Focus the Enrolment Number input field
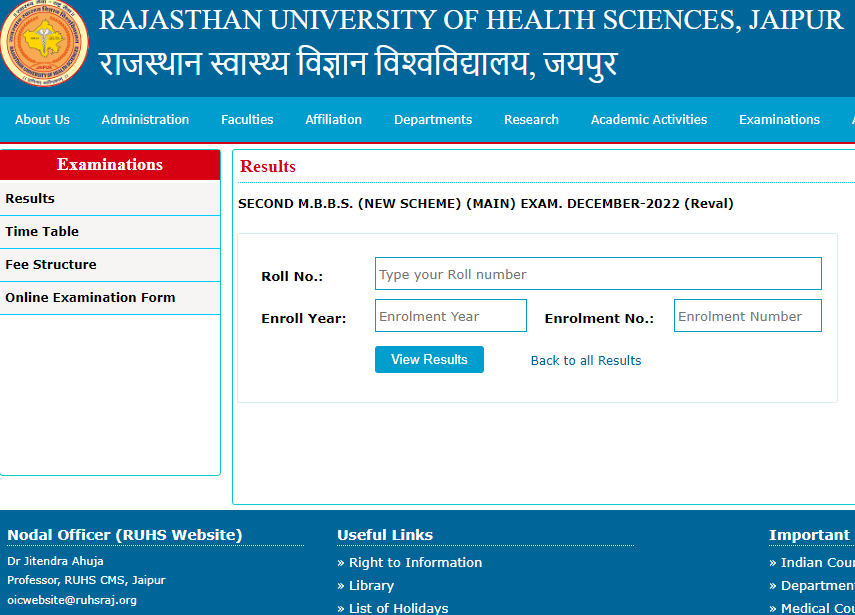 [x=748, y=316]
